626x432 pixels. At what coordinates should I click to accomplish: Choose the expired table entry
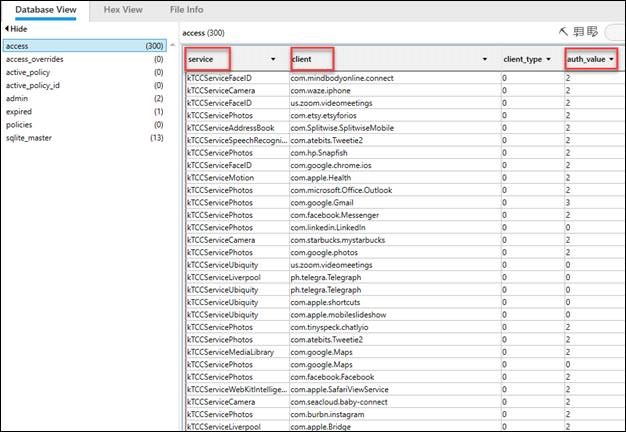click(20, 111)
